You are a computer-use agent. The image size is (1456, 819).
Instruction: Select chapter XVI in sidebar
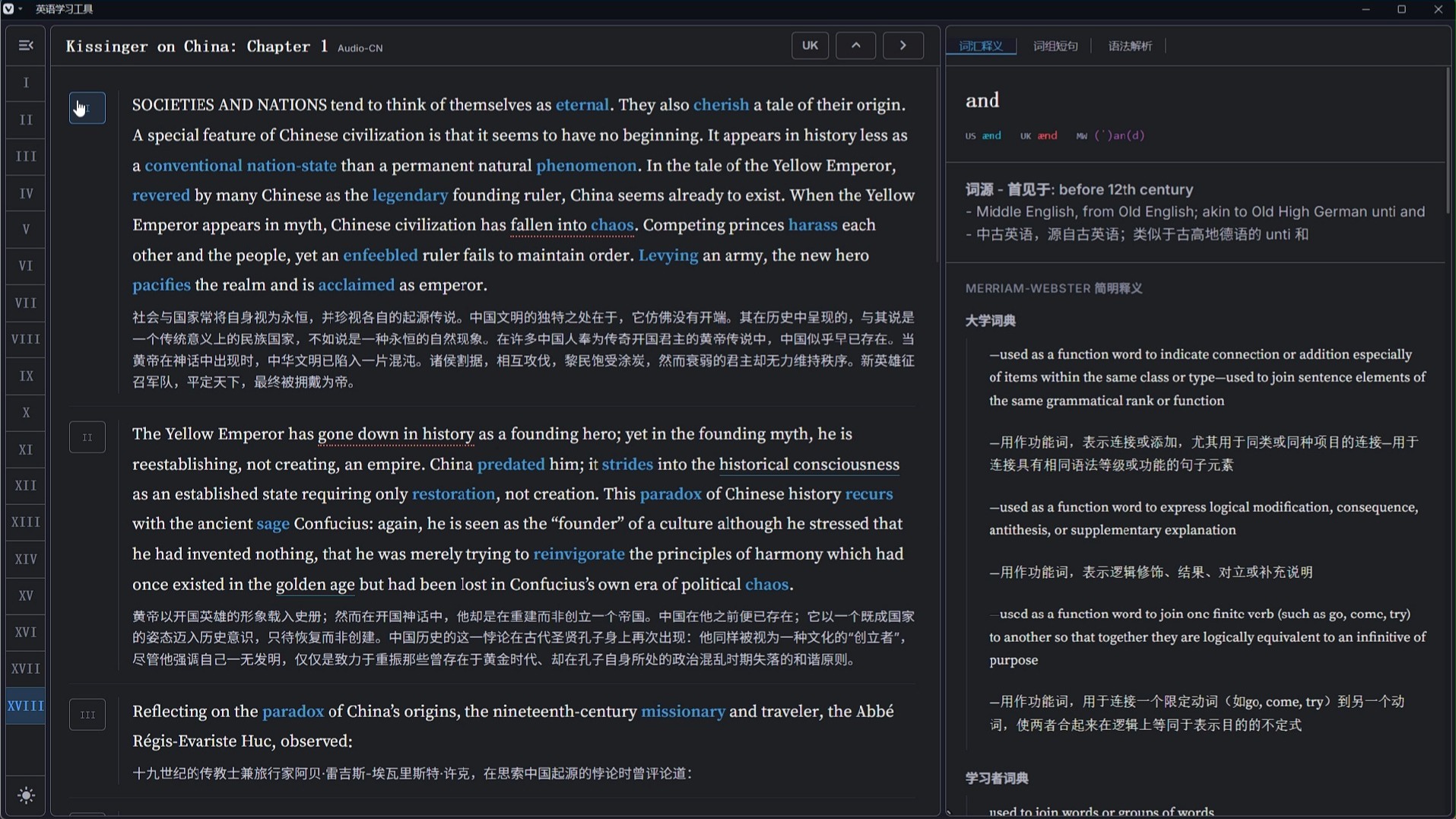pos(26,633)
